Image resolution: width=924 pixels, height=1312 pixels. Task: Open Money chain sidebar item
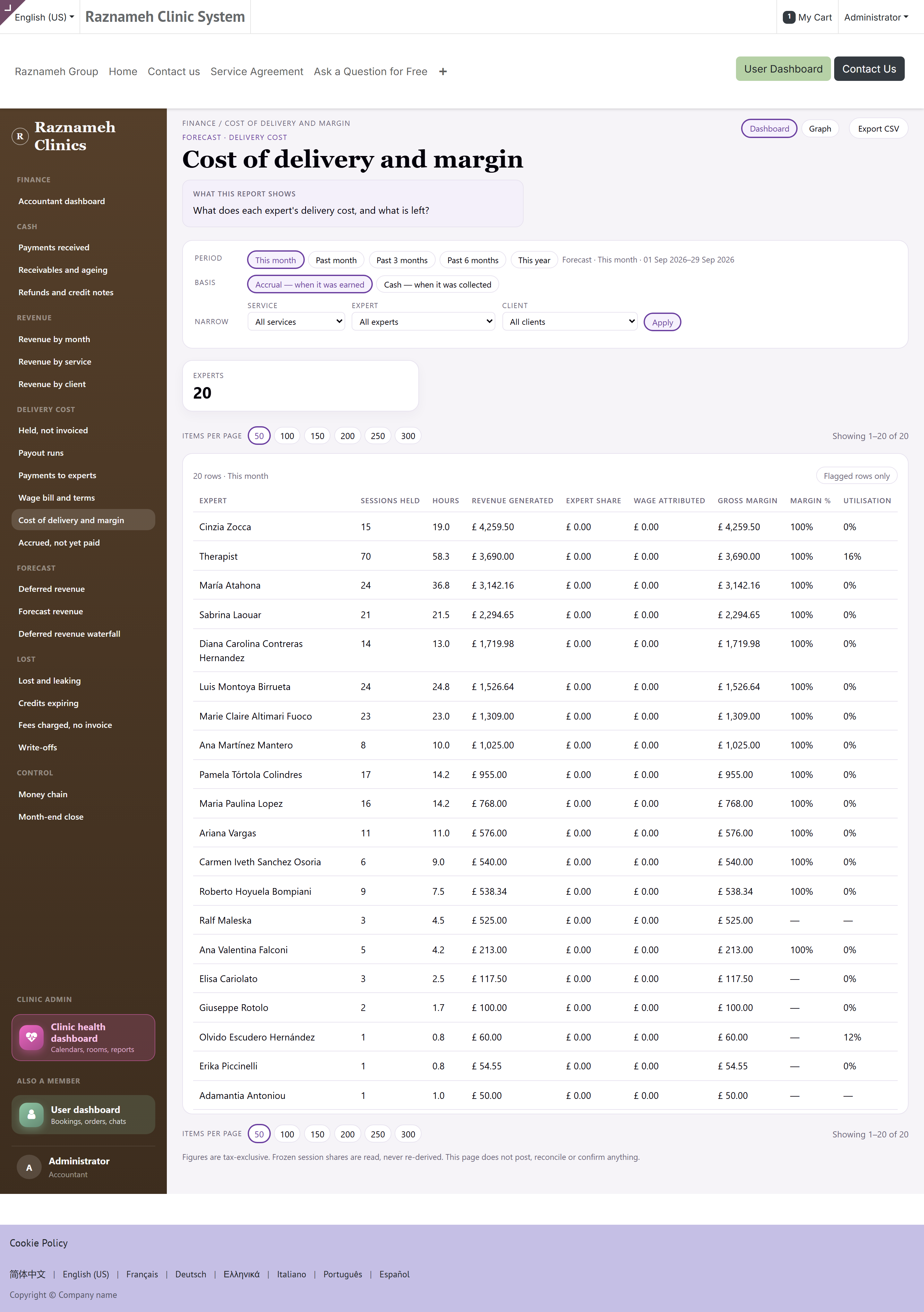tap(43, 794)
